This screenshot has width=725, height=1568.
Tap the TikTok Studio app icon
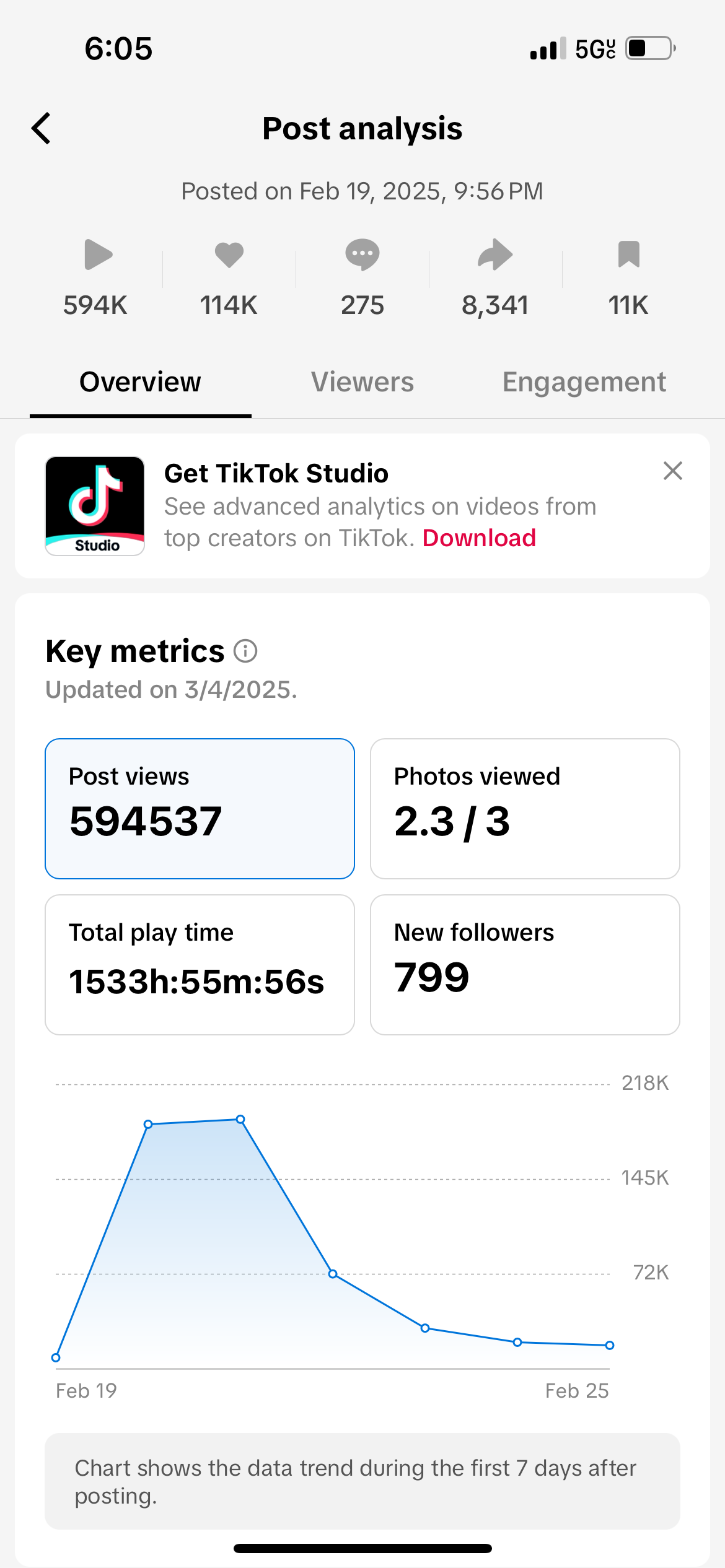(95, 506)
